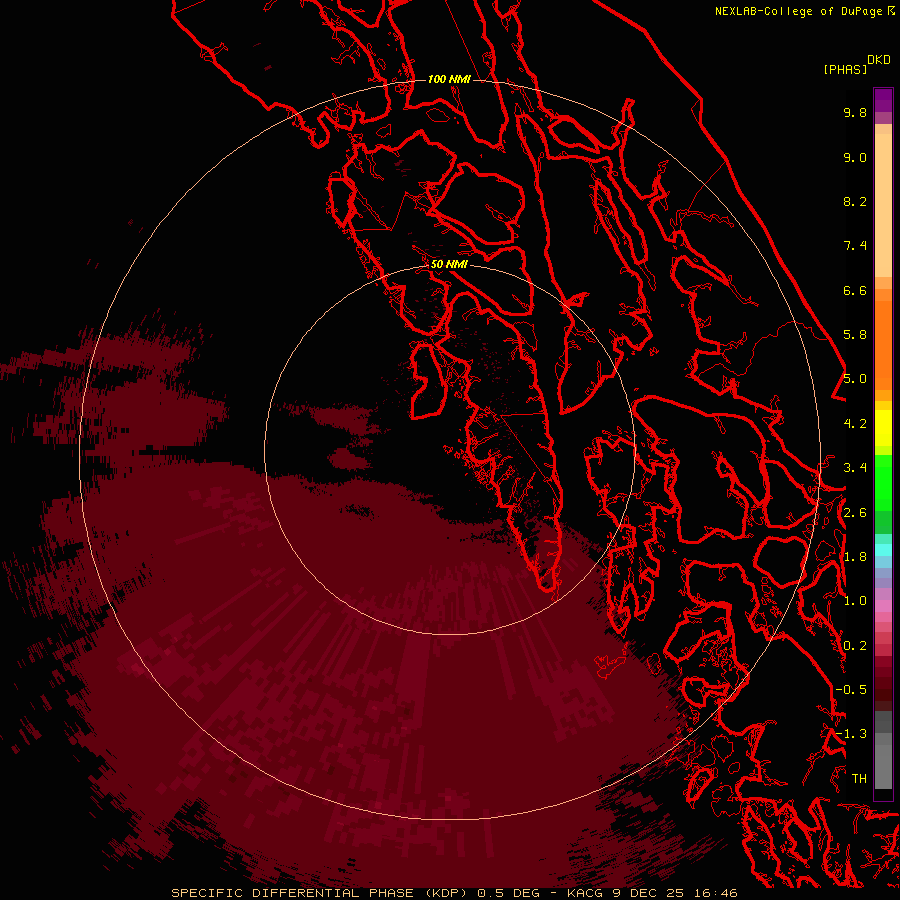Click the 1.0 value on color scale
Screen dimensions: 900x900
point(855,601)
